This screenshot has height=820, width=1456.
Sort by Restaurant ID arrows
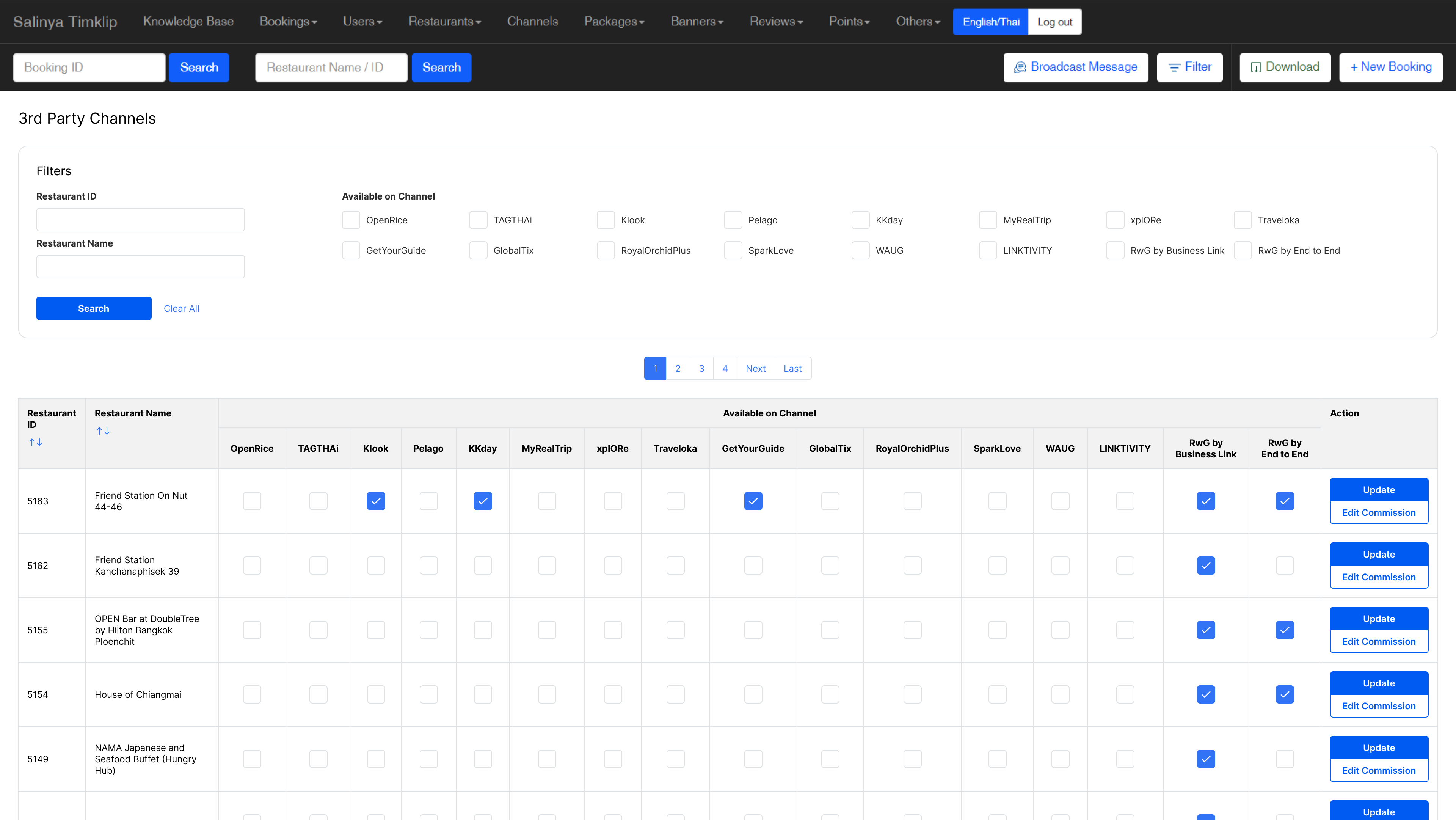click(36, 442)
